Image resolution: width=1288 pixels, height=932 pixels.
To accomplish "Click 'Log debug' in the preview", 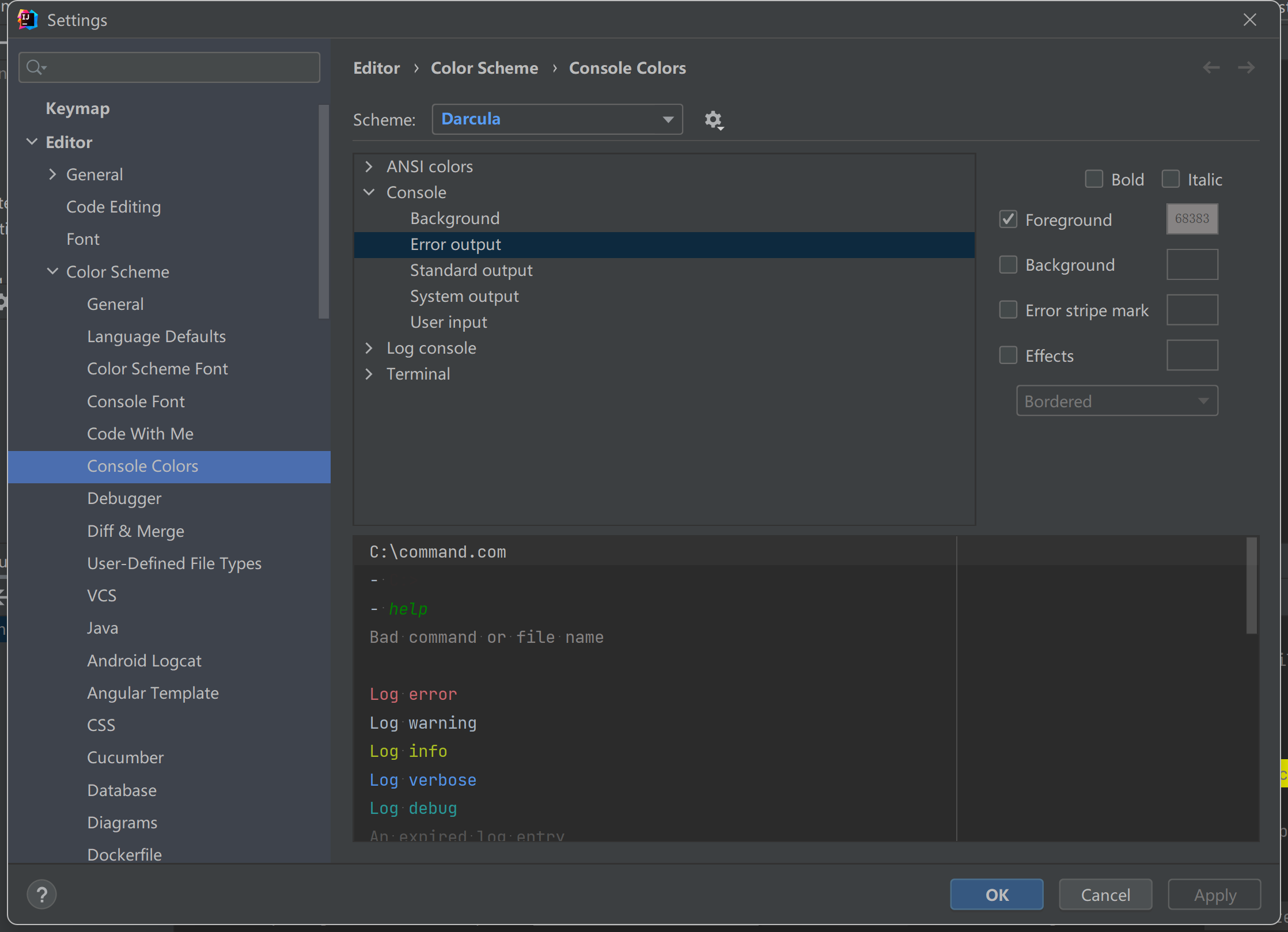I will click(x=413, y=808).
